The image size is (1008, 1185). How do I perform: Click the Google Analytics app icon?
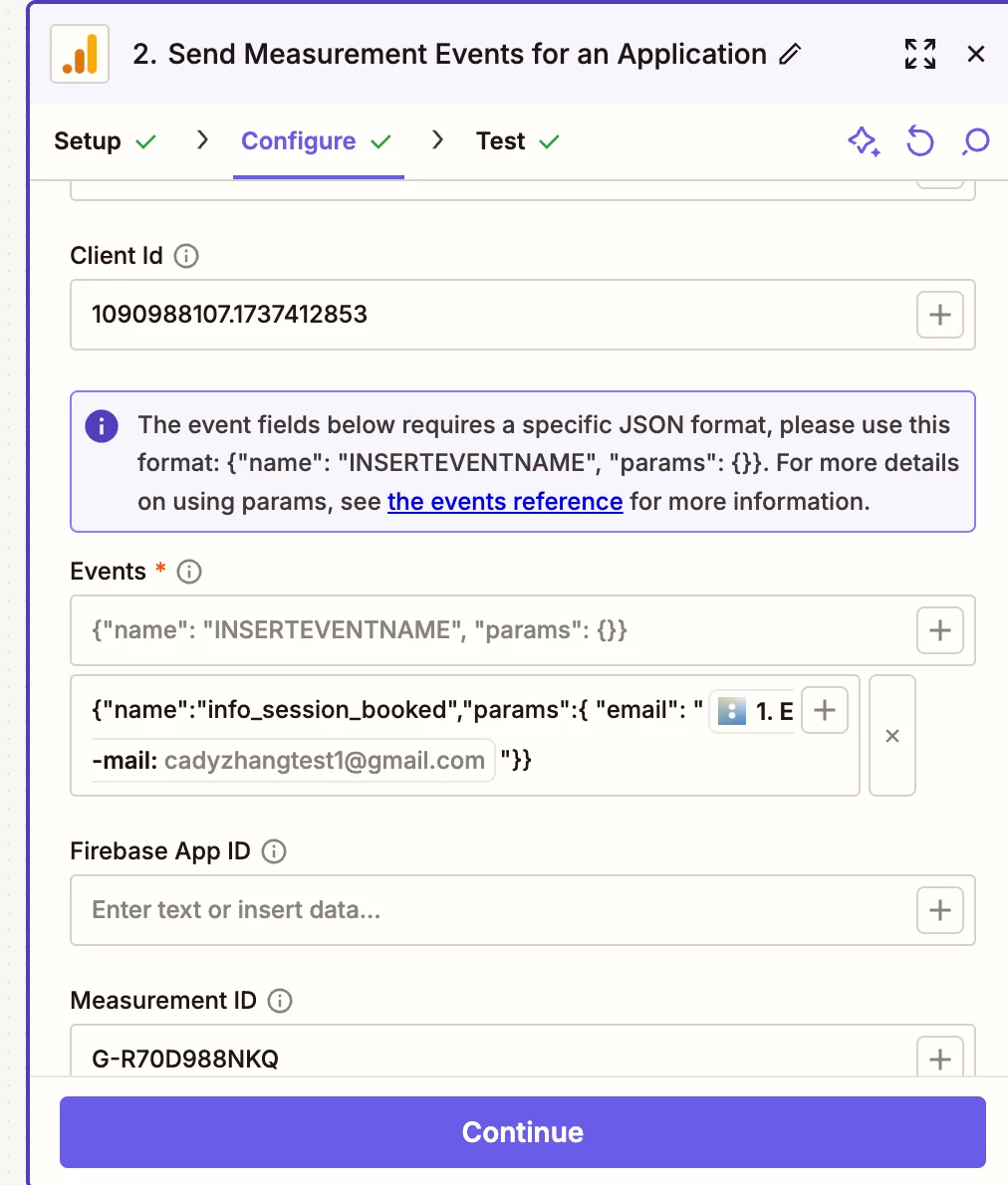[x=80, y=54]
